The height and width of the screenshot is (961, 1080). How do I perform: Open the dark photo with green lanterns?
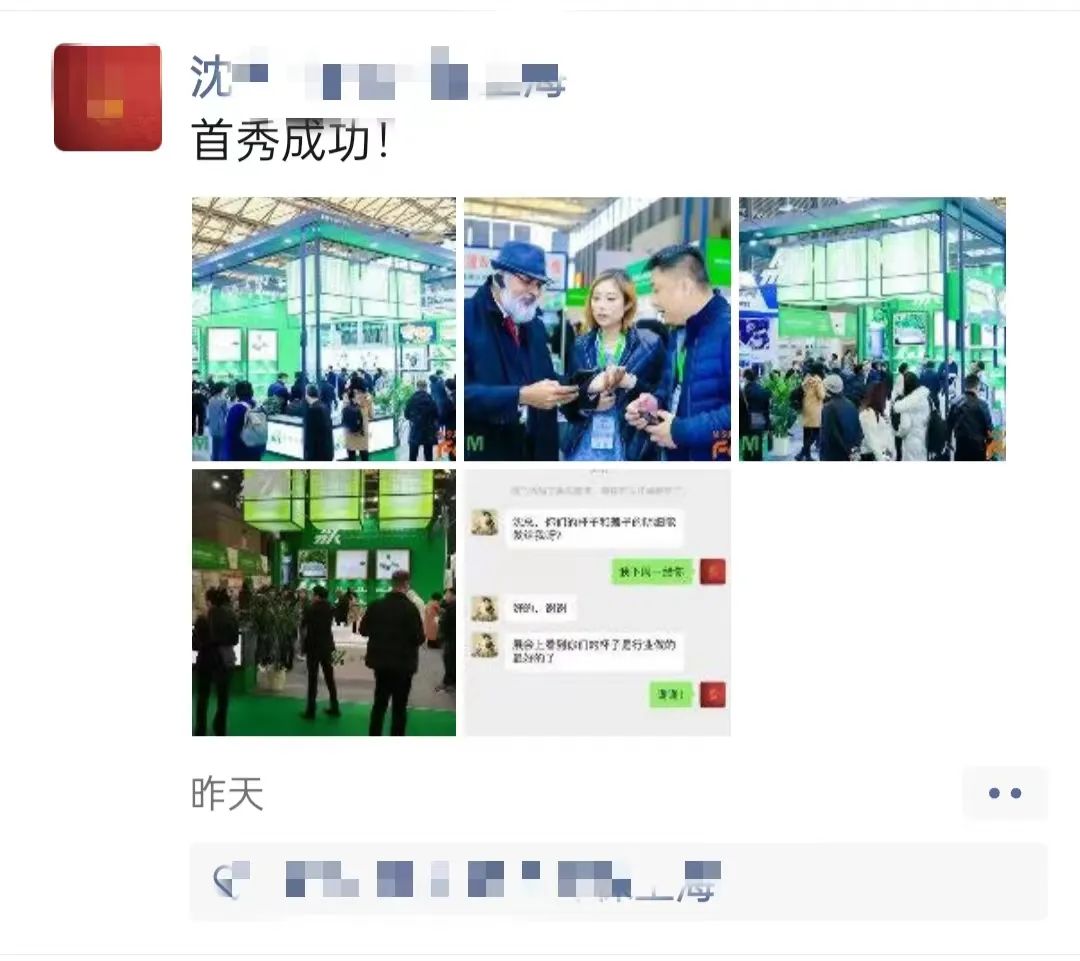(324, 603)
